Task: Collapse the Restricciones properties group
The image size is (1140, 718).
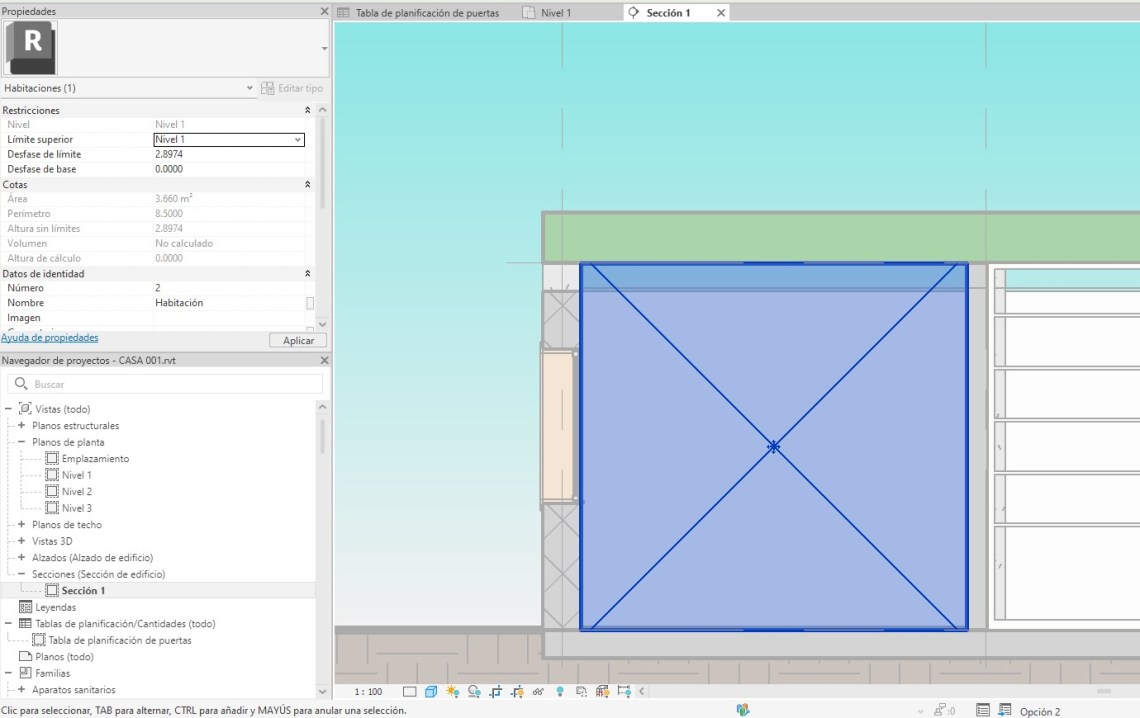Action: 308,110
